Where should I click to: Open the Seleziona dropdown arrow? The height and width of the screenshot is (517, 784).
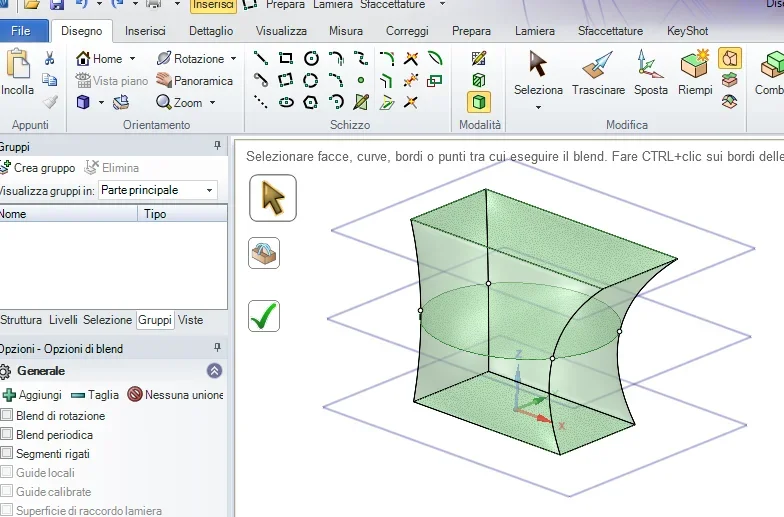click(x=538, y=107)
